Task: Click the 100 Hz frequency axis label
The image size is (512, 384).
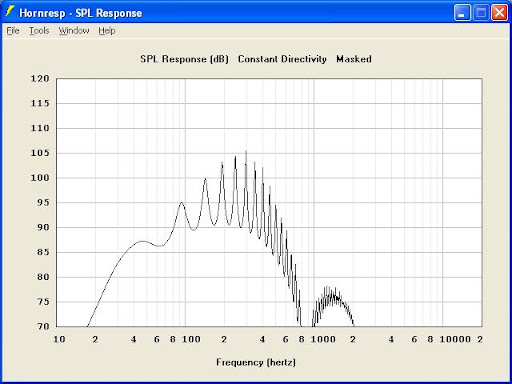Action: (x=191, y=339)
